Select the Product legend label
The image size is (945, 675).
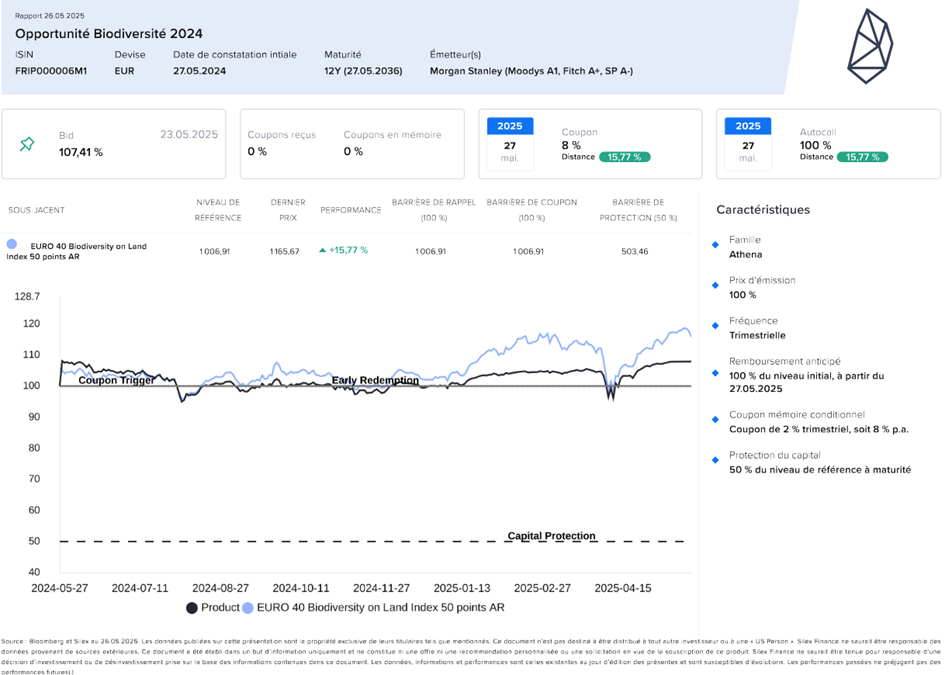tap(220, 608)
